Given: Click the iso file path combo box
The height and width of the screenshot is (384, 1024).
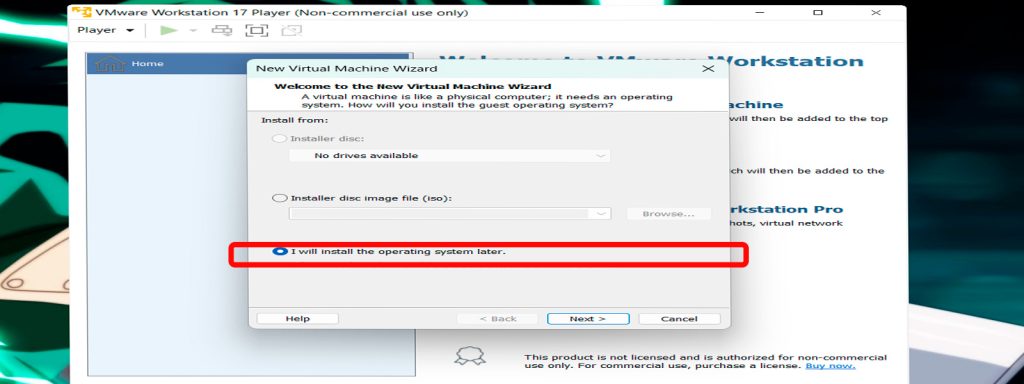Looking at the screenshot, I should (450, 214).
